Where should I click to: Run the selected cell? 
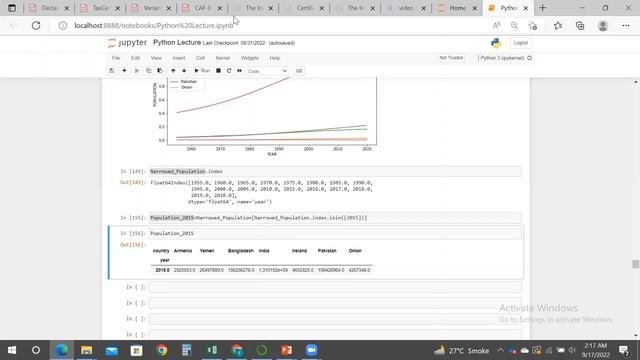point(202,71)
